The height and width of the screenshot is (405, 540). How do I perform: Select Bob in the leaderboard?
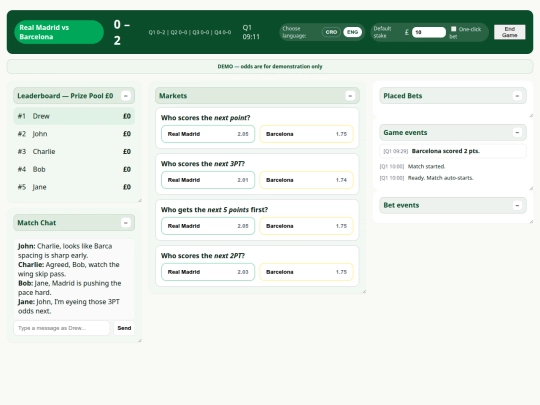coord(74,169)
